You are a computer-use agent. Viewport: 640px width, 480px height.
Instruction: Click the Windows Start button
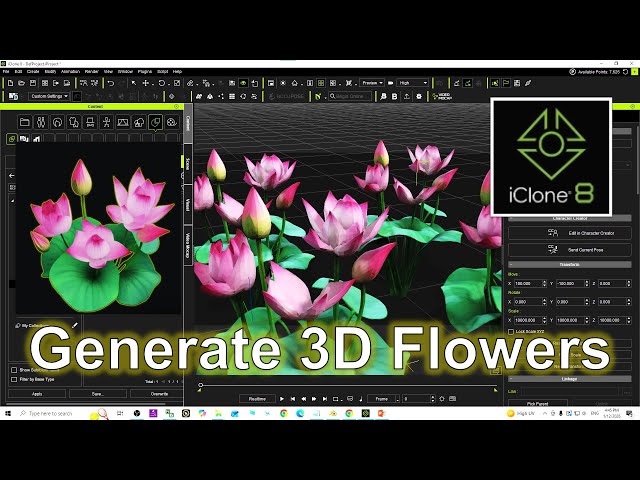[8, 413]
